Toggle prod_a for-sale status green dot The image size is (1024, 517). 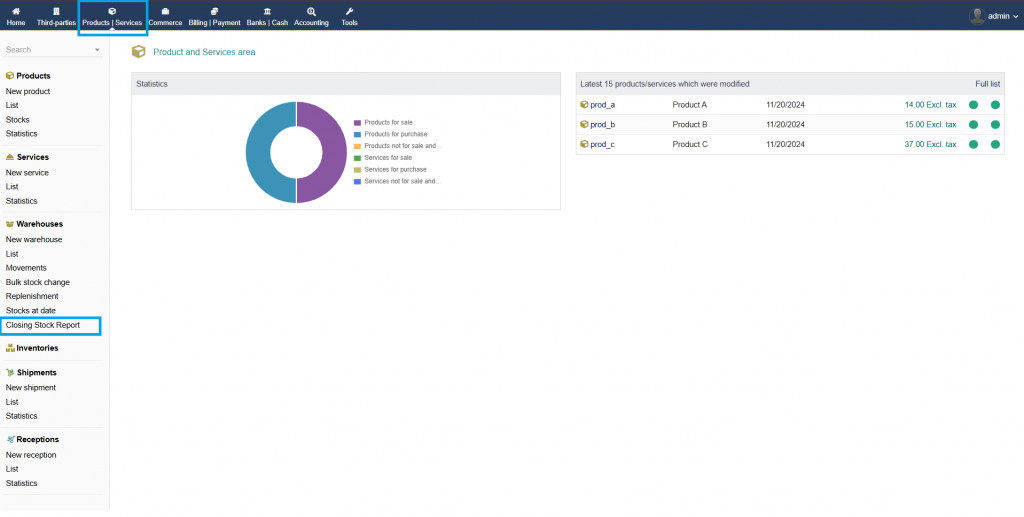click(x=973, y=104)
